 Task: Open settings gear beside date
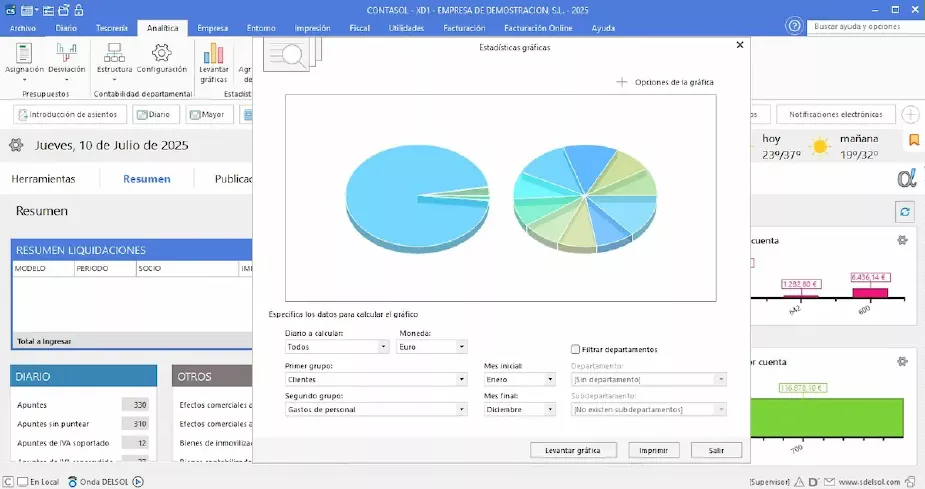16,145
